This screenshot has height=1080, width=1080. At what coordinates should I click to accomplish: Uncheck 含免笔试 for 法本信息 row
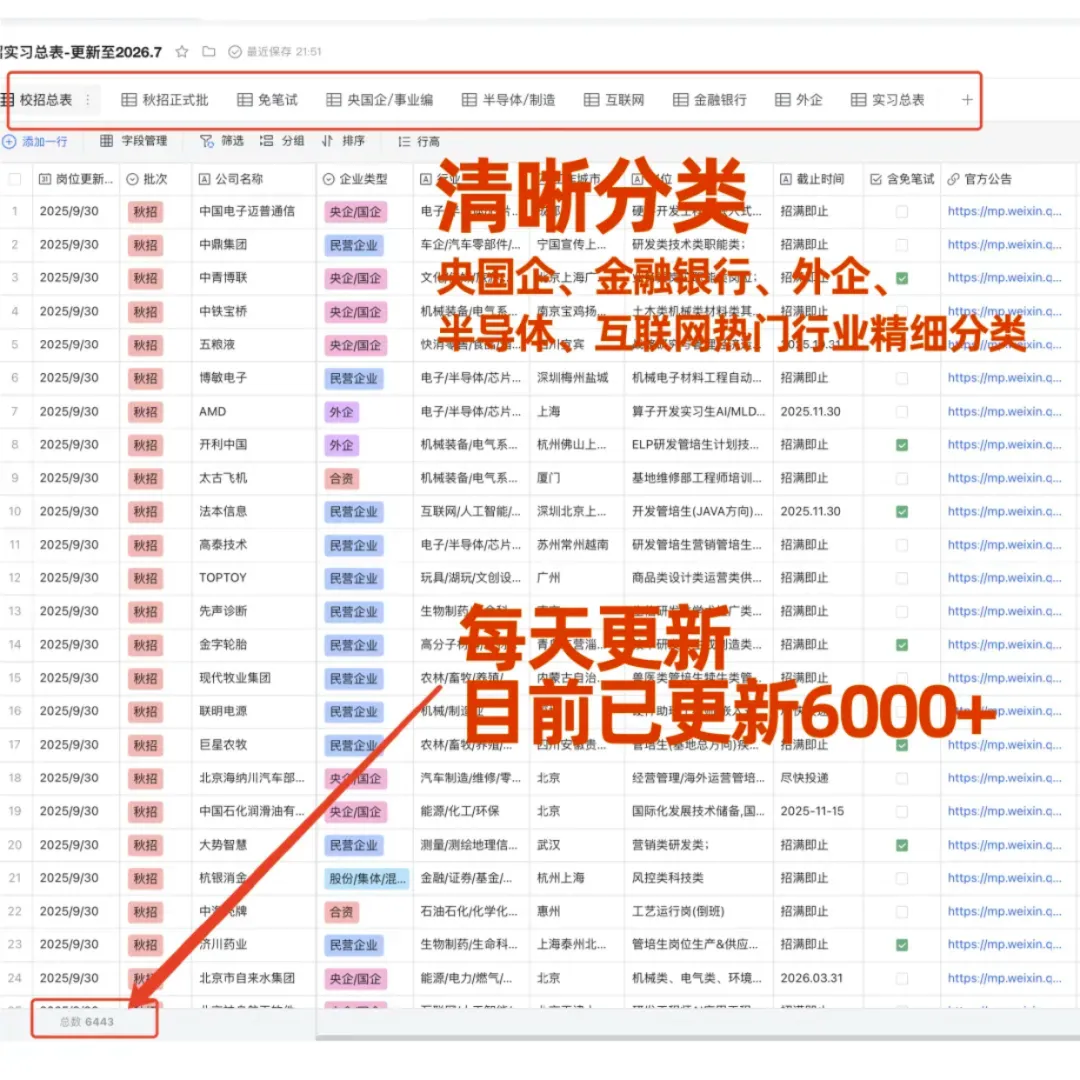tap(902, 512)
